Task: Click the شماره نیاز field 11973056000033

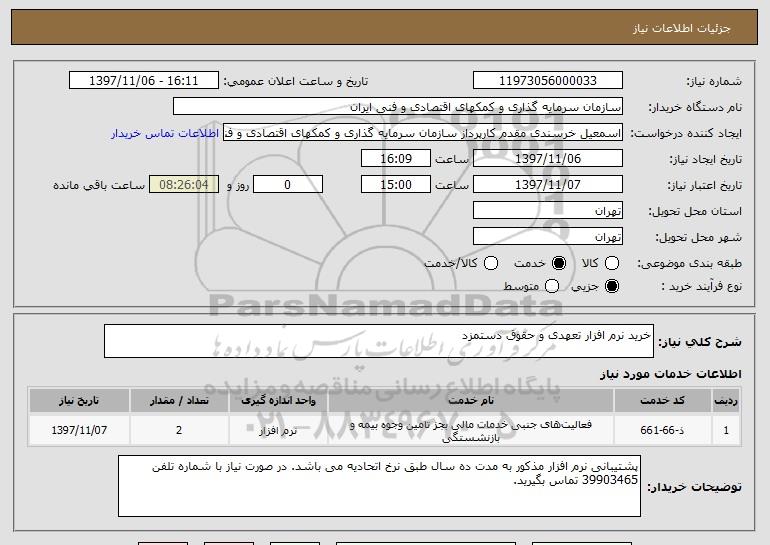Action: 548,81
